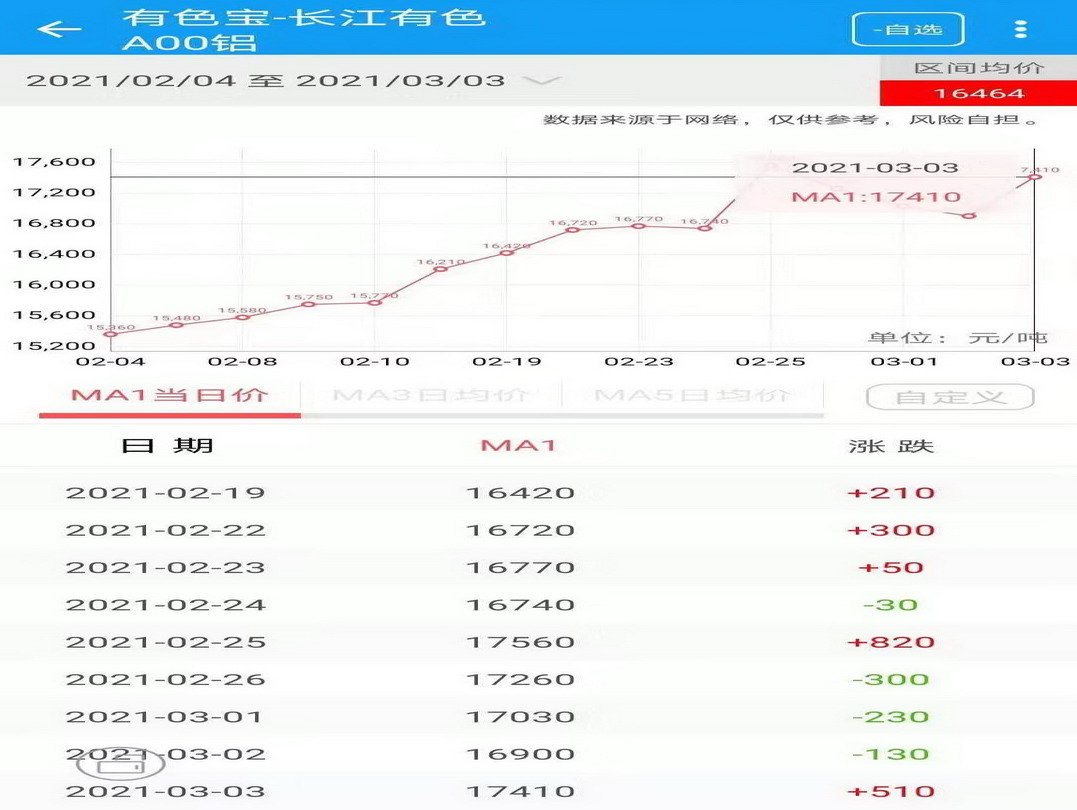Switch to MA5日均价 tab
This screenshot has width=1077, height=810.
[x=692, y=395]
